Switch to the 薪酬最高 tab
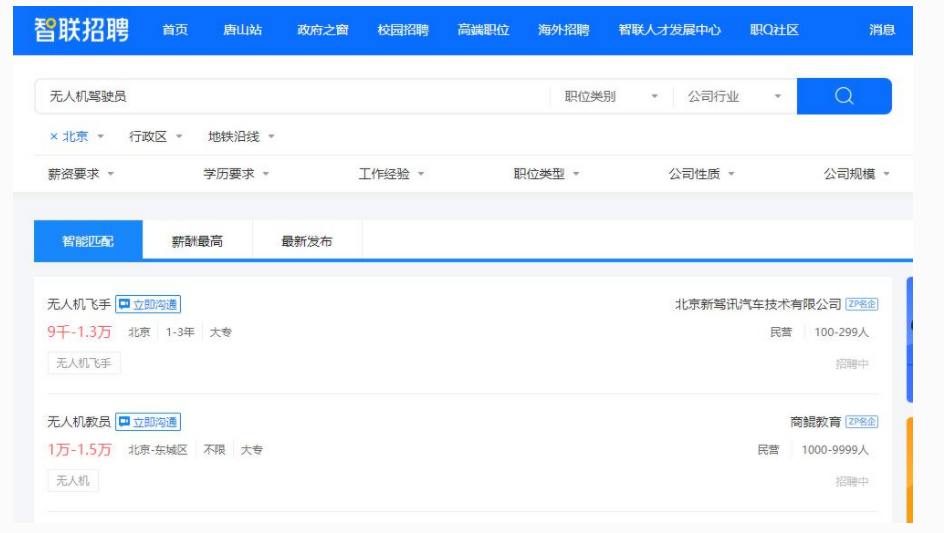 [x=197, y=241]
